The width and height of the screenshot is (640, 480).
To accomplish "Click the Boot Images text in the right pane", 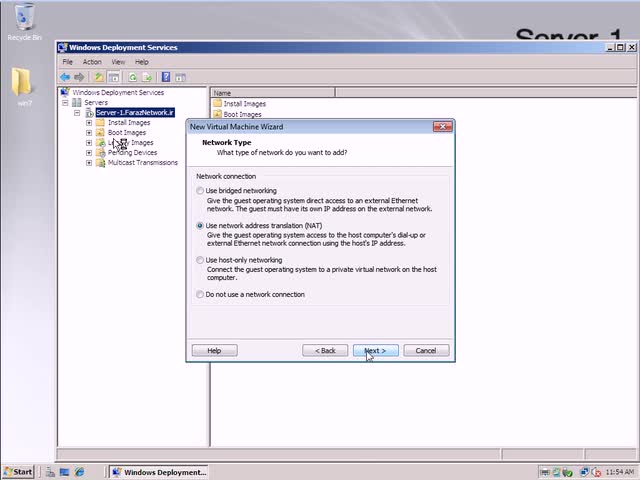I will tap(242, 114).
